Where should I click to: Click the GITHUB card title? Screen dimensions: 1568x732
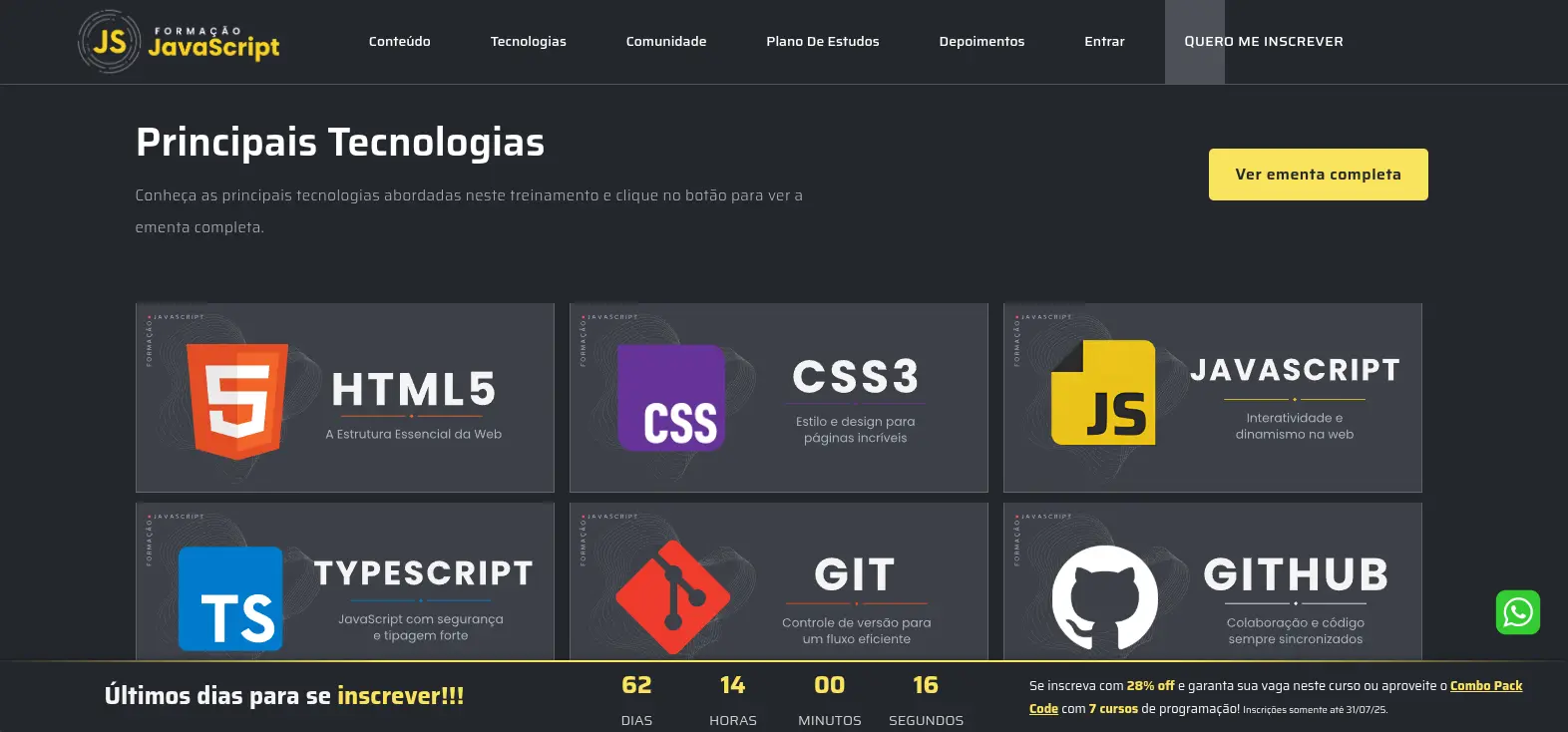[x=1296, y=574]
